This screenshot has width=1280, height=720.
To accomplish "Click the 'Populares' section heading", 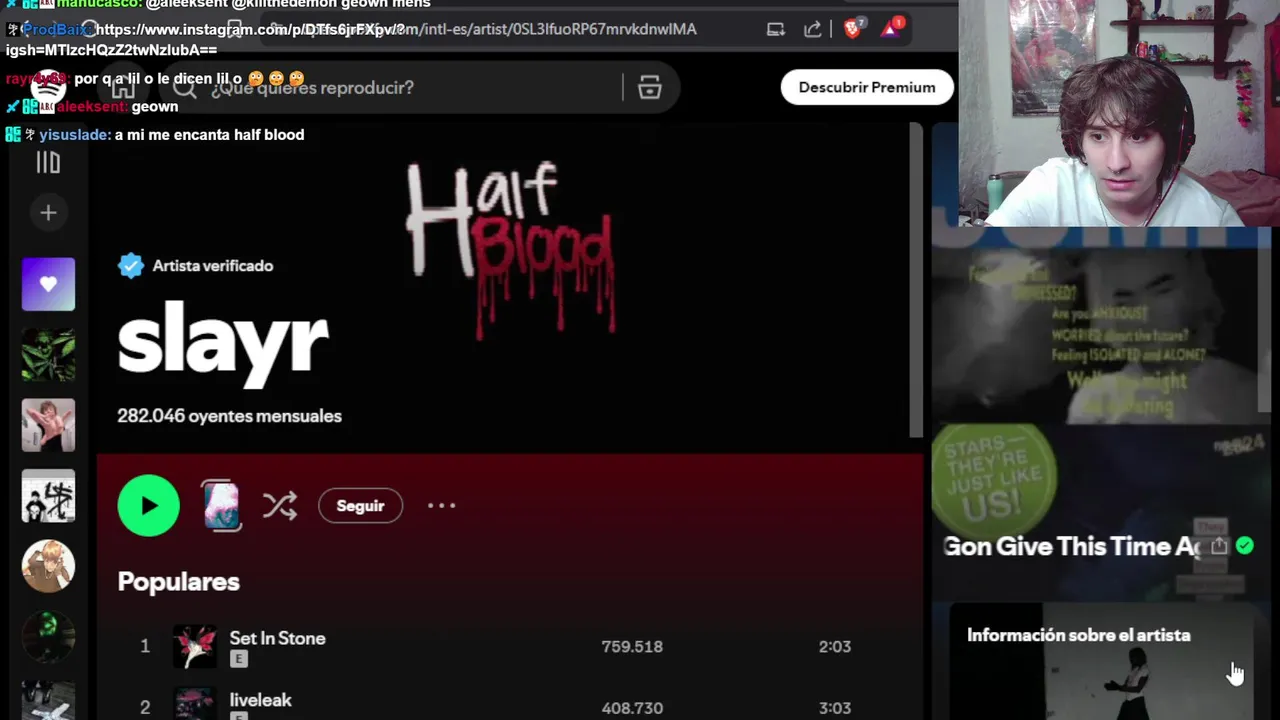I will (x=178, y=582).
